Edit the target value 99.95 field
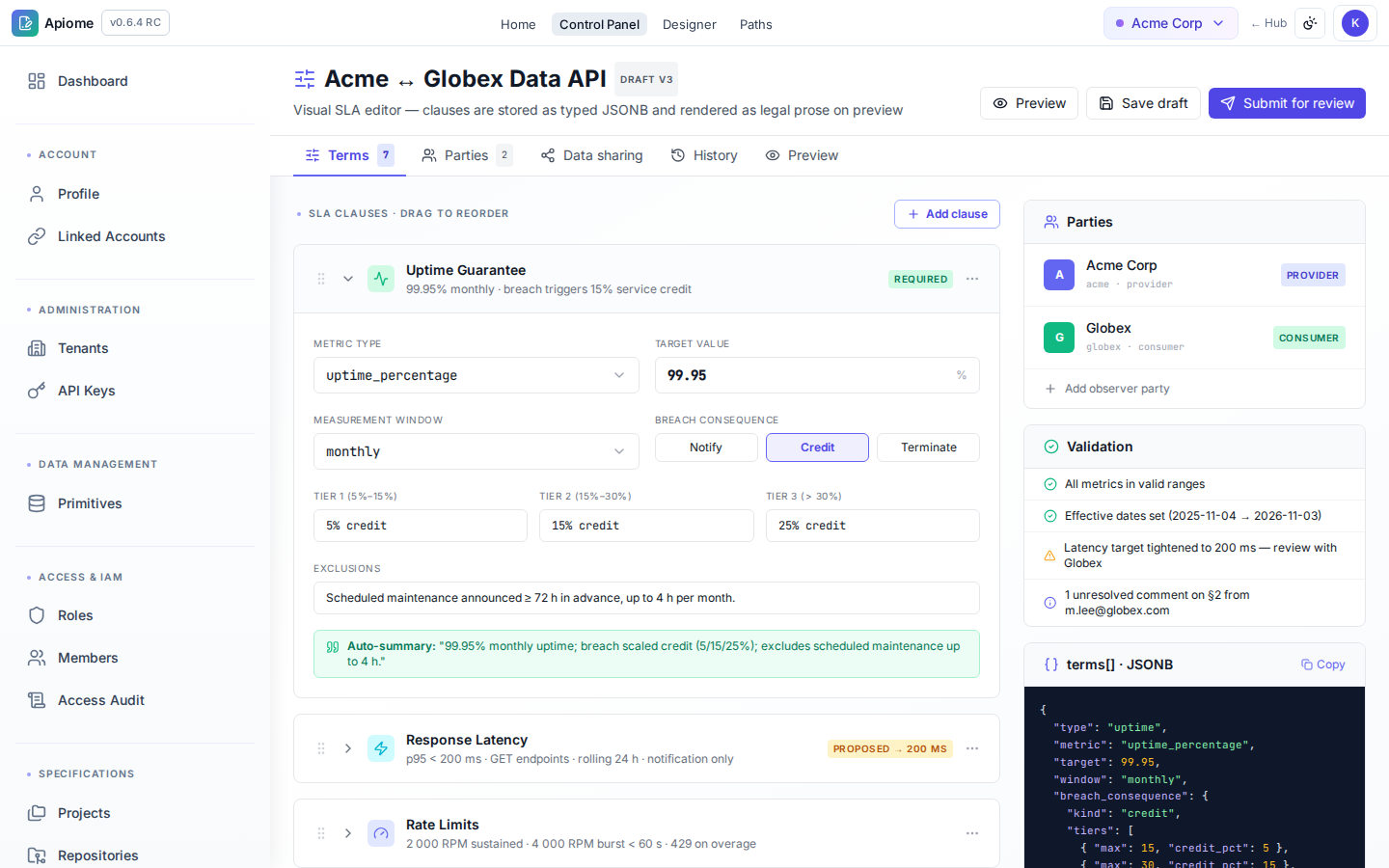This screenshot has height=868, width=1389. (x=817, y=375)
